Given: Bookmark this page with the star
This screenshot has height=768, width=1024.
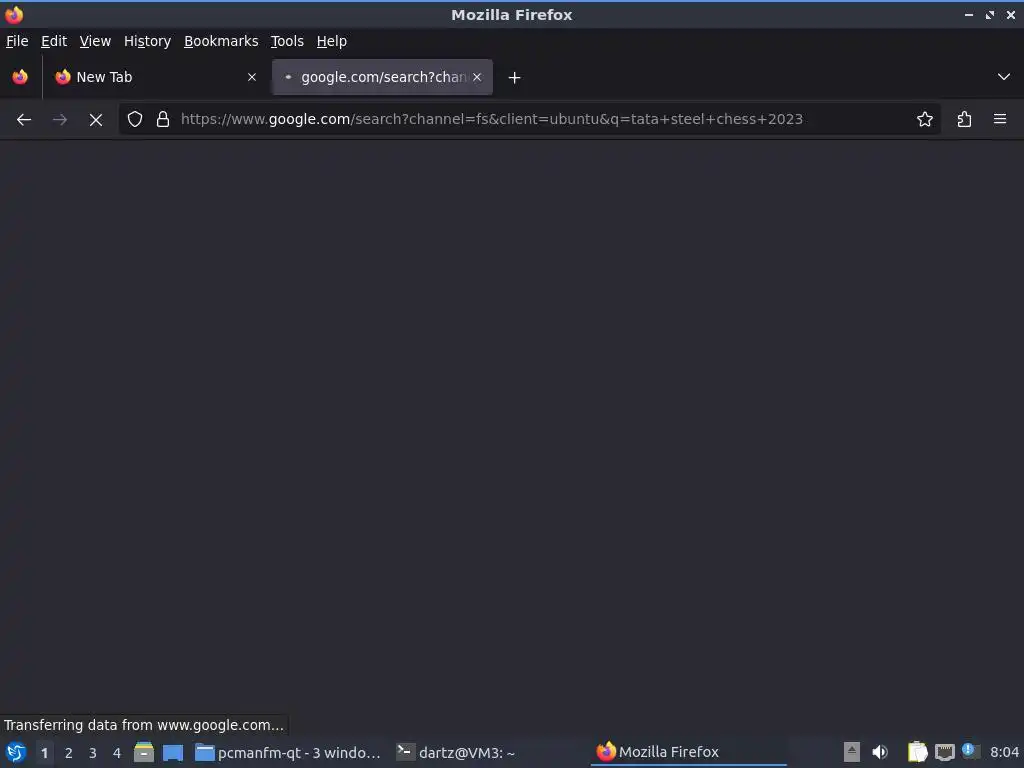Looking at the screenshot, I should pos(925,120).
